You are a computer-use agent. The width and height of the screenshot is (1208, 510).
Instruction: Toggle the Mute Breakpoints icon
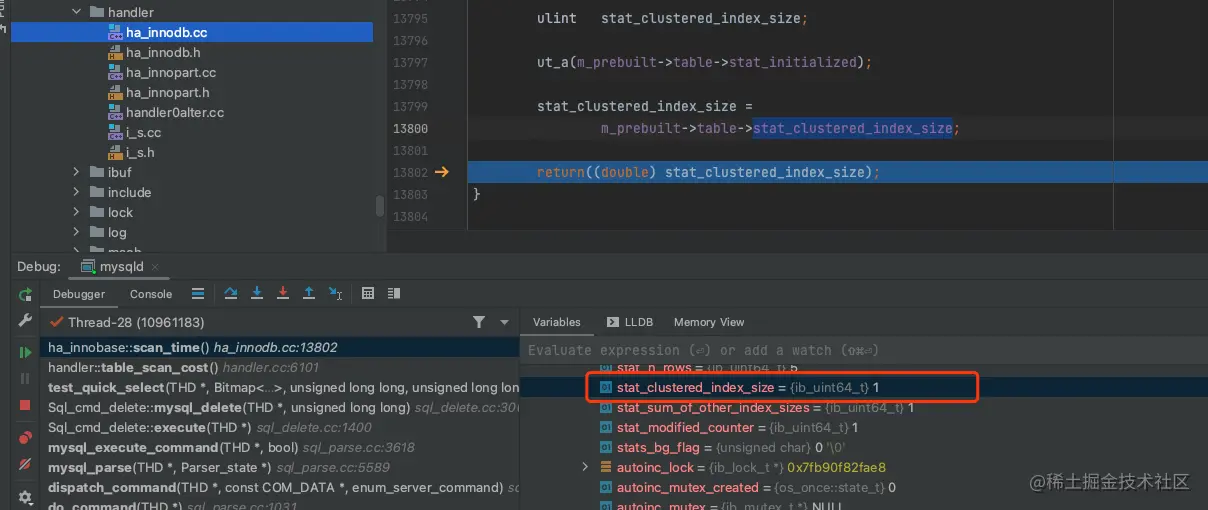25,465
